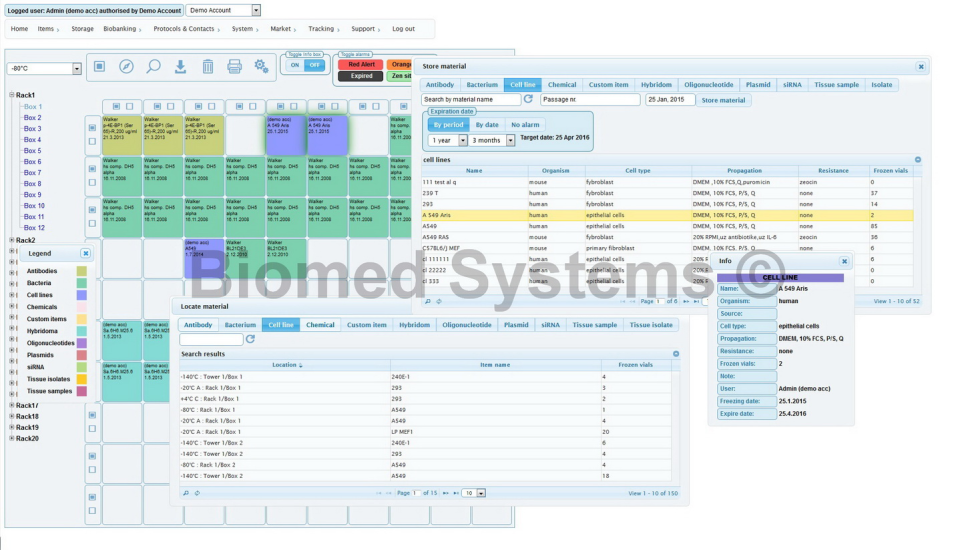Collapse the Search results grid in Locate material
960x550 pixels.
pos(676,354)
